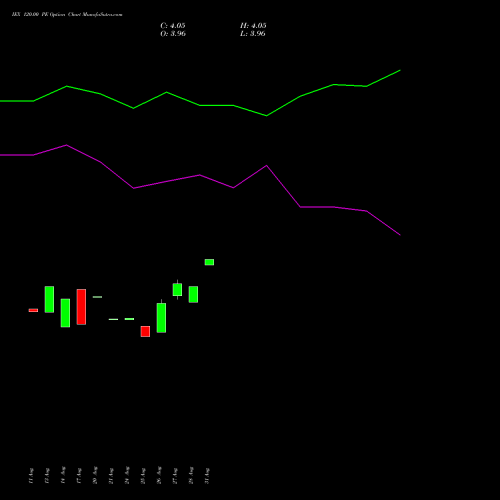Click the high value H: 4.05
Screen dimensions: 500x500
[x=253, y=26]
